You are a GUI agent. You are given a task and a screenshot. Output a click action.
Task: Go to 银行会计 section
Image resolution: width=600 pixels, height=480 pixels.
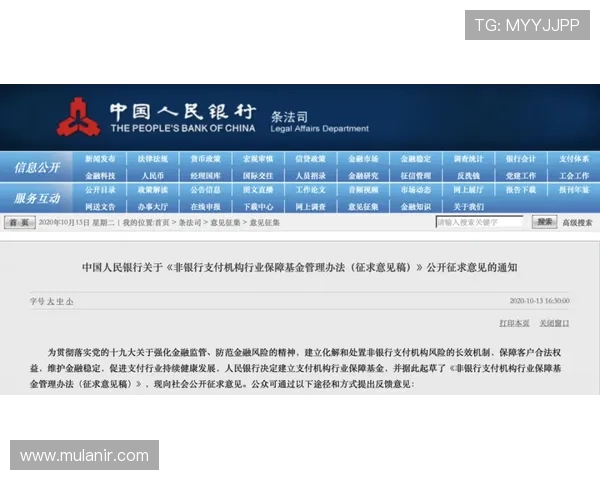(521, 159)
